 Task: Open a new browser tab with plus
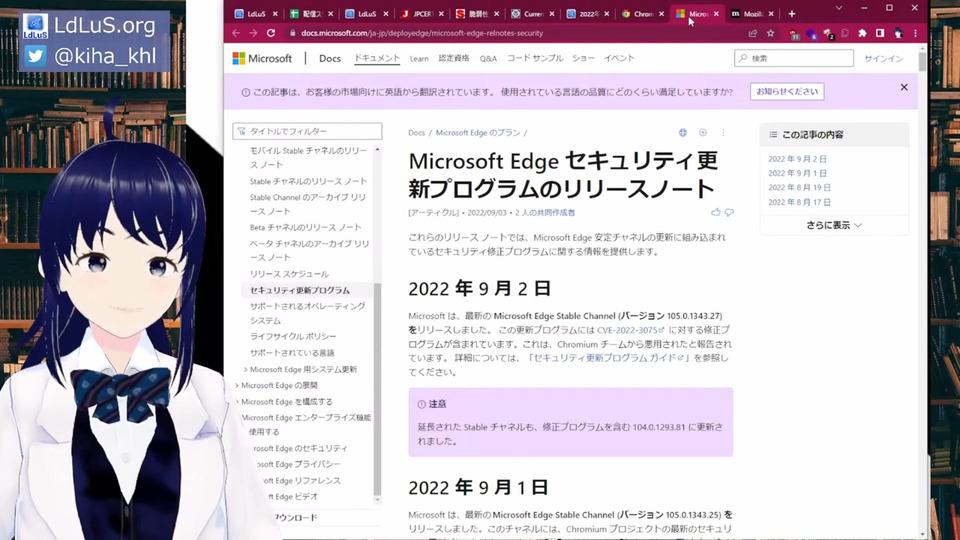[x=792, y=13]
